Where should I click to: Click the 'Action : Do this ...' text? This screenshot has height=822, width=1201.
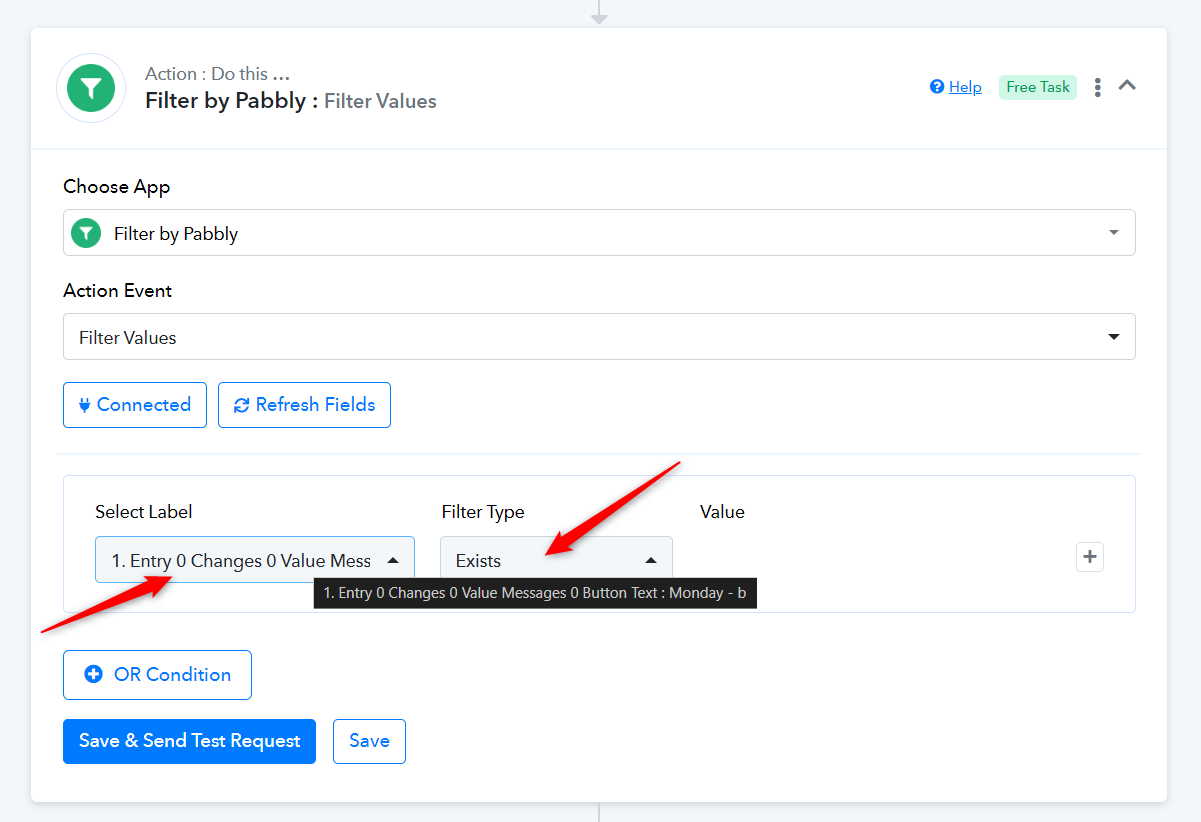pos(218,74)
